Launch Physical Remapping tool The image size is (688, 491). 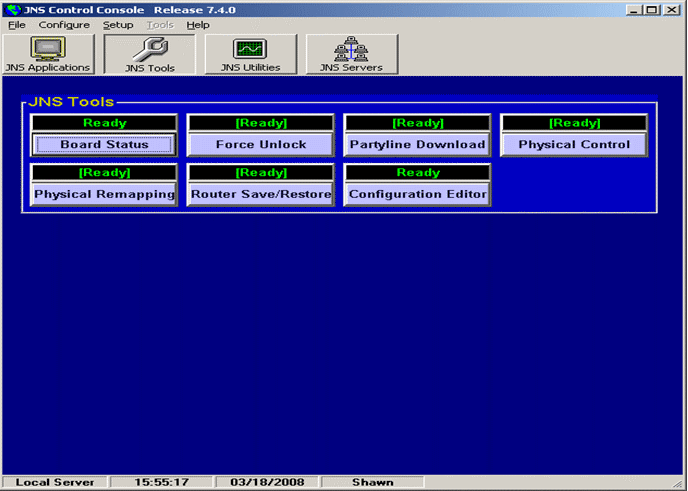[x=104, y=194]
